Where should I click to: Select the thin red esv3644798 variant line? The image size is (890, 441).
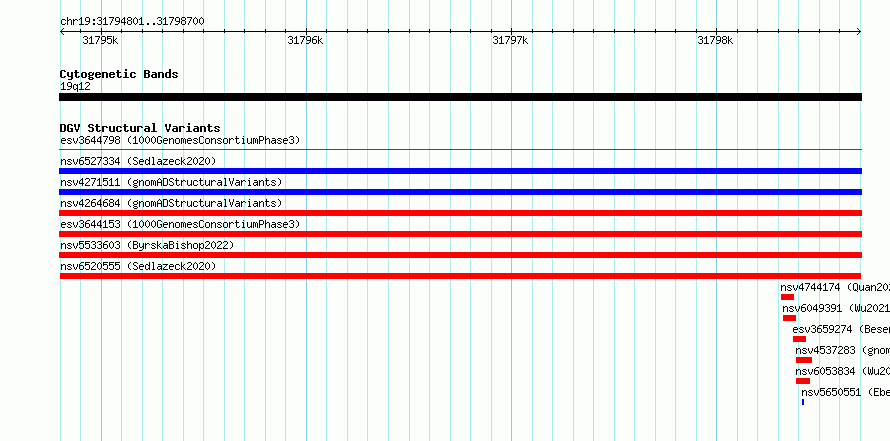(x=460, y=150)
